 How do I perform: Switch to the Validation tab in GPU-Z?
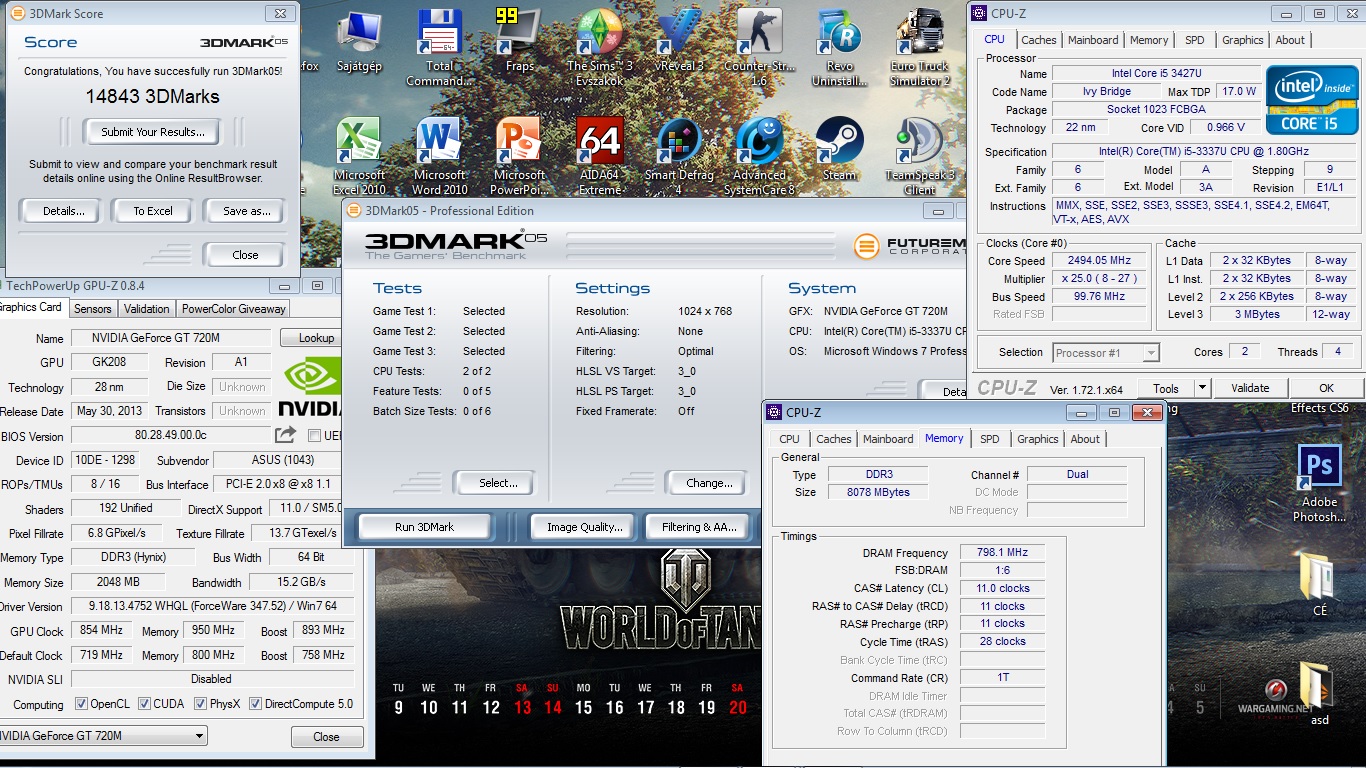pyautogui.click(x=147, y=309)
